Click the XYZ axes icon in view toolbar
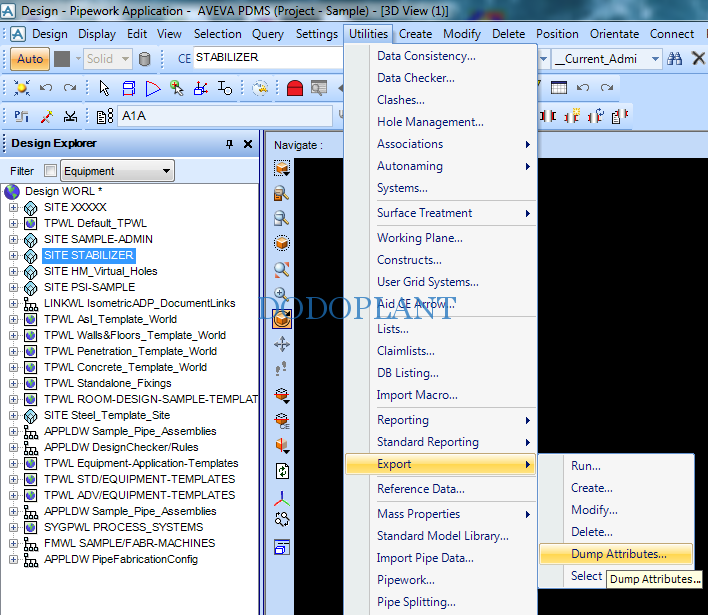 282,498
